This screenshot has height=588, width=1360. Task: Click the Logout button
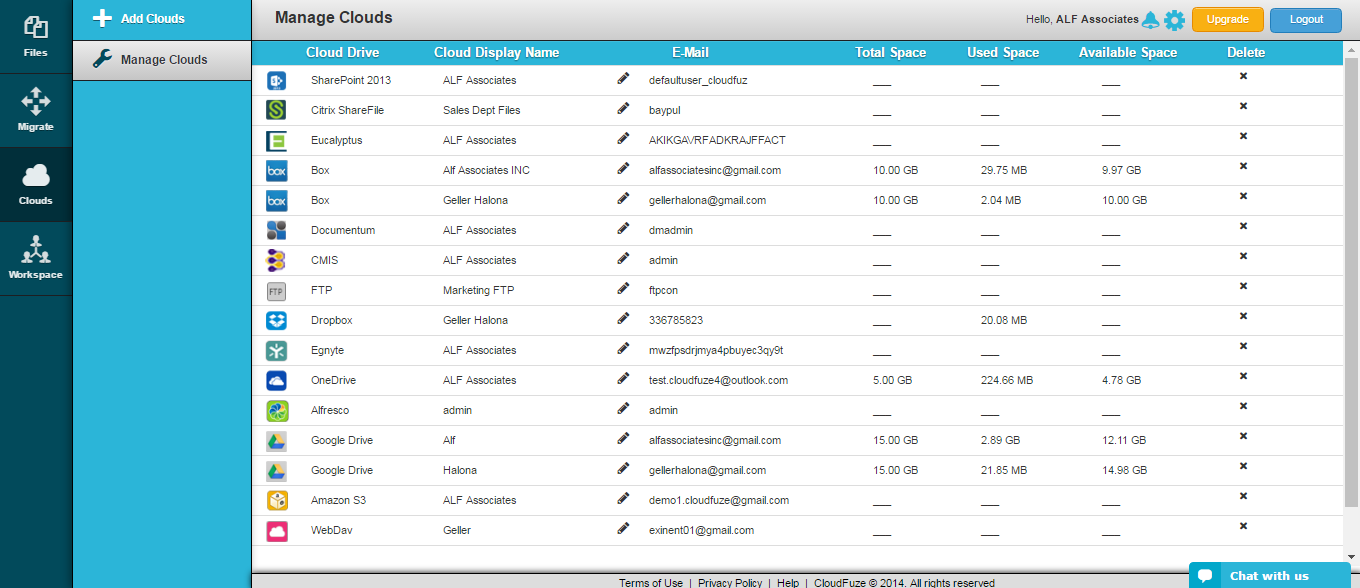(x=1306, y=20)
